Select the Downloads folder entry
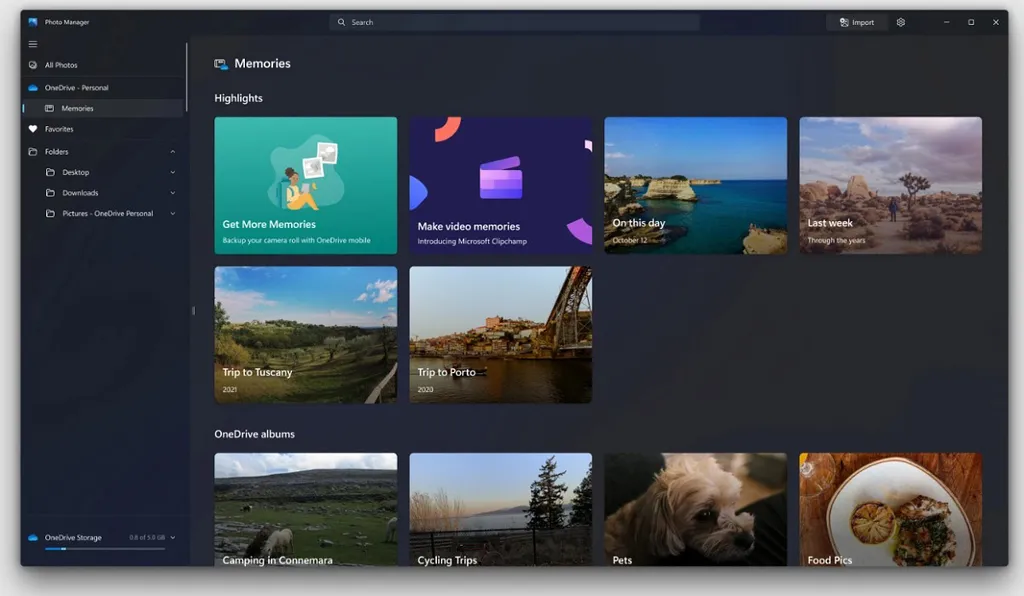This screenshot has height=596, width=1024. click(x=103, y=193)
